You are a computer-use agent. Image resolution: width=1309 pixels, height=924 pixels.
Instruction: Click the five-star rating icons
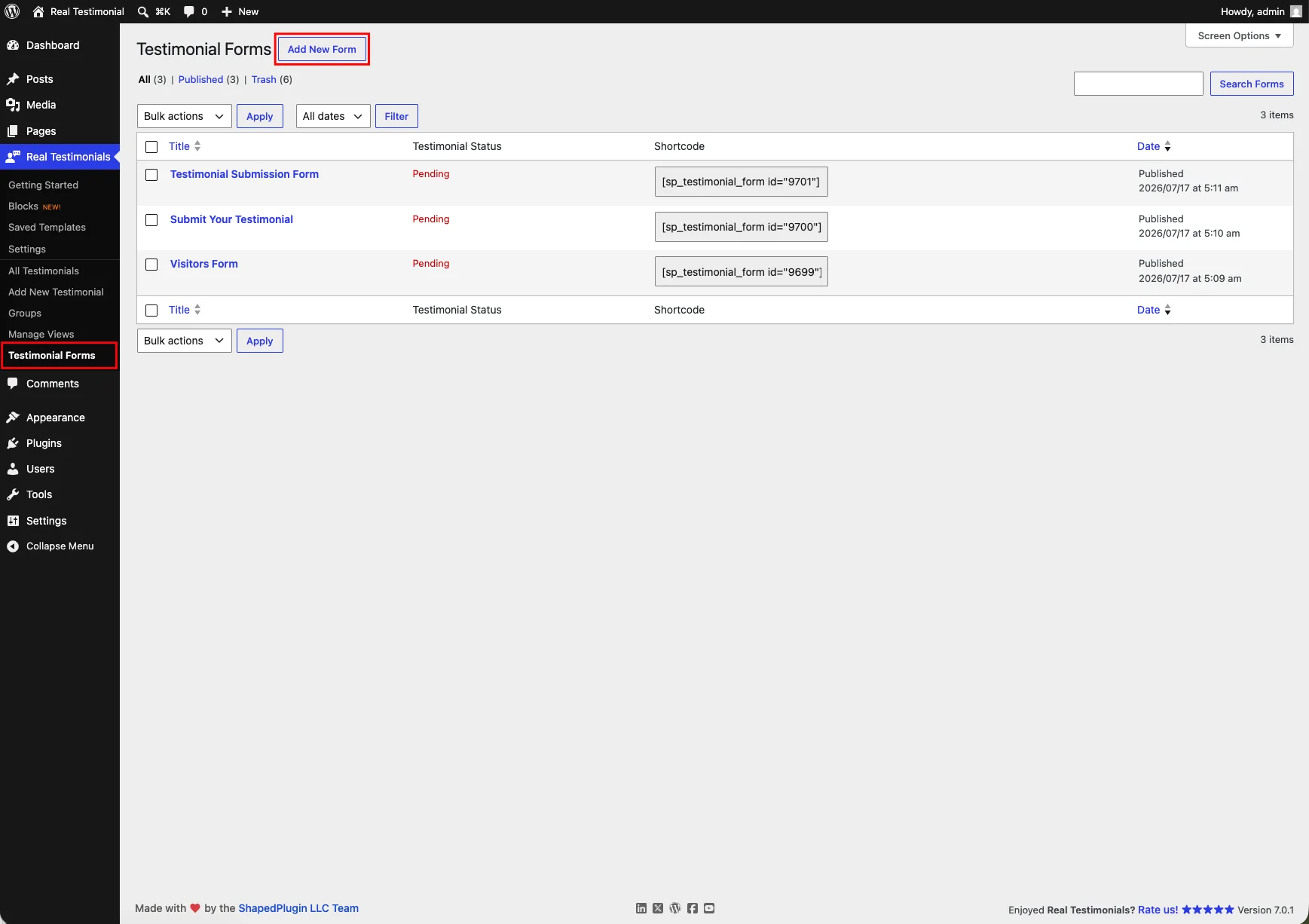(1208, 910)
